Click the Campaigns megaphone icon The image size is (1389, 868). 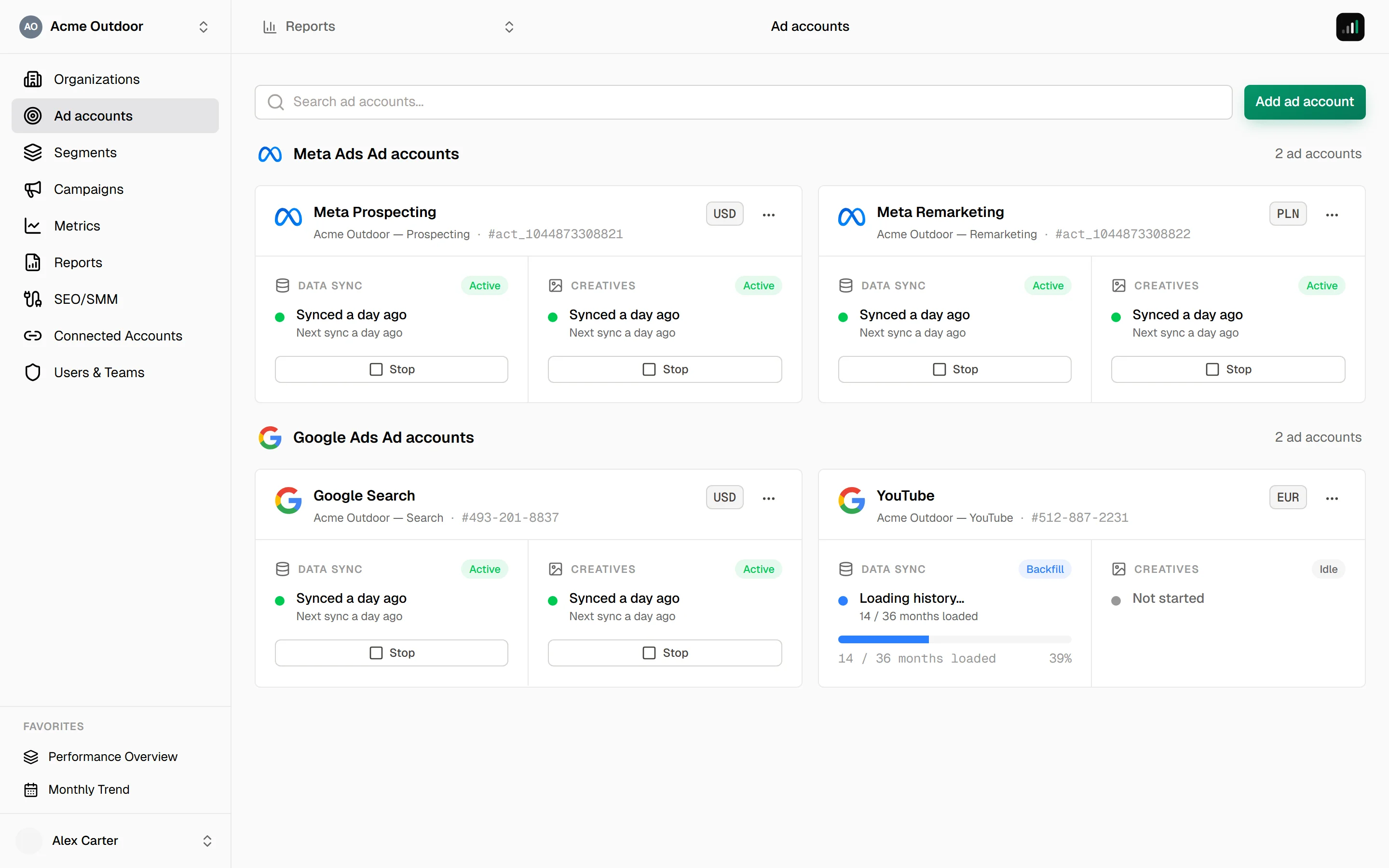pyautogui.click(x=33, y=190)
